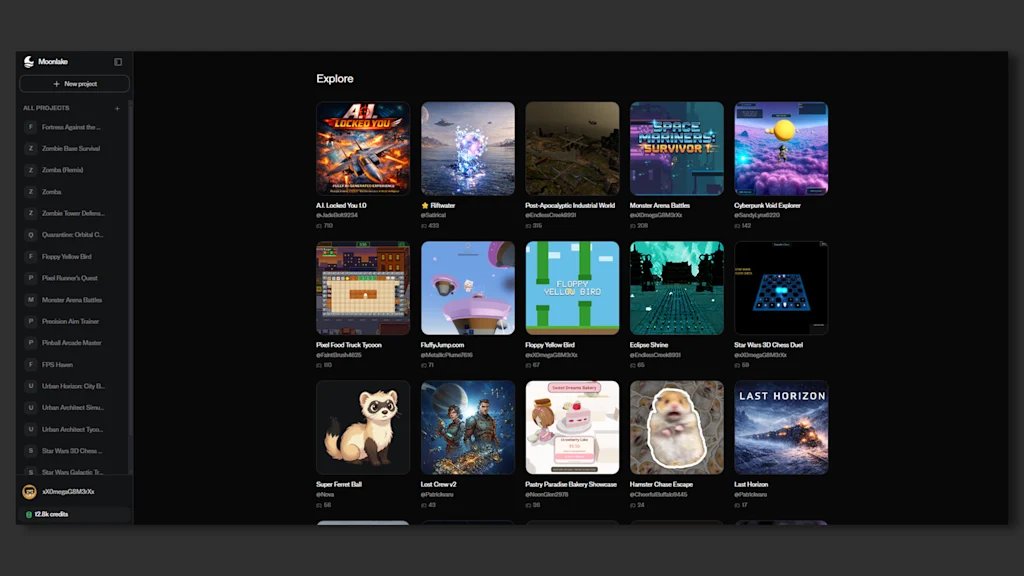Click the user avatar icon in the sidebar

coord(29,492)
